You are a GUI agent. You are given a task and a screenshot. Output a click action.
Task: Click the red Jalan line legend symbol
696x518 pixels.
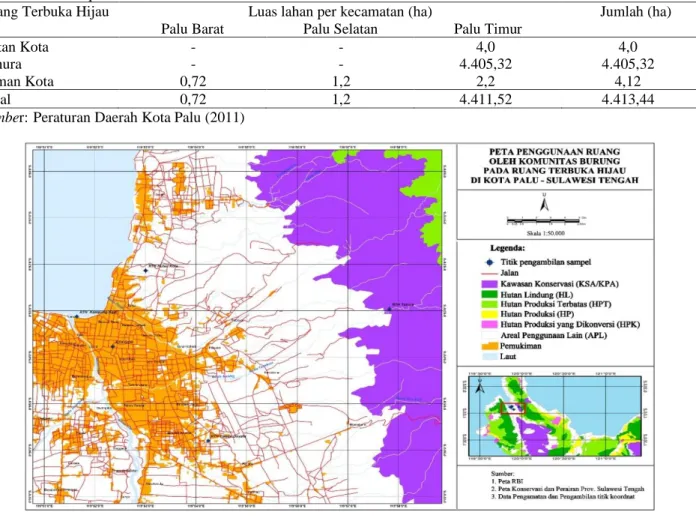490,273
